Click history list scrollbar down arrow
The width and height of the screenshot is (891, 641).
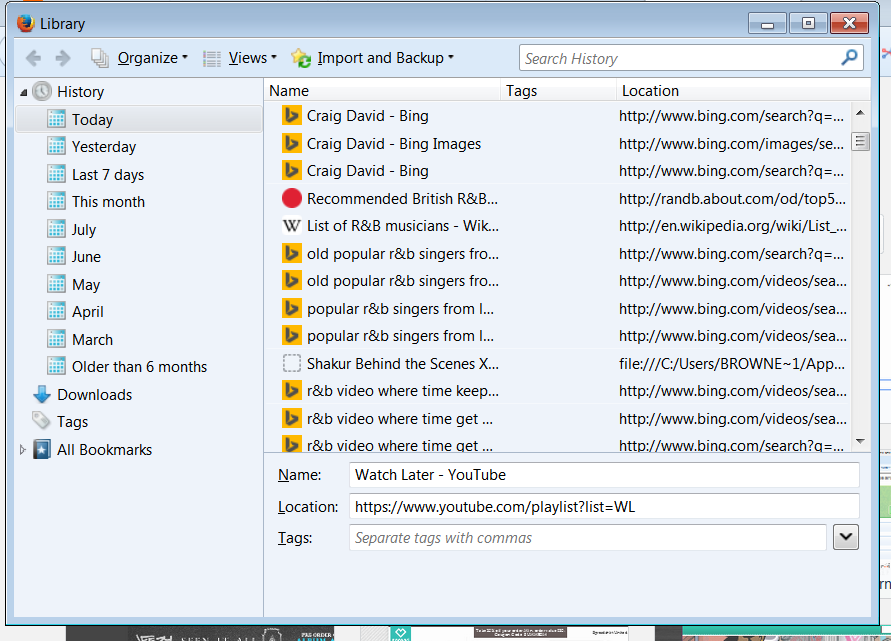(x=860, y=442)
